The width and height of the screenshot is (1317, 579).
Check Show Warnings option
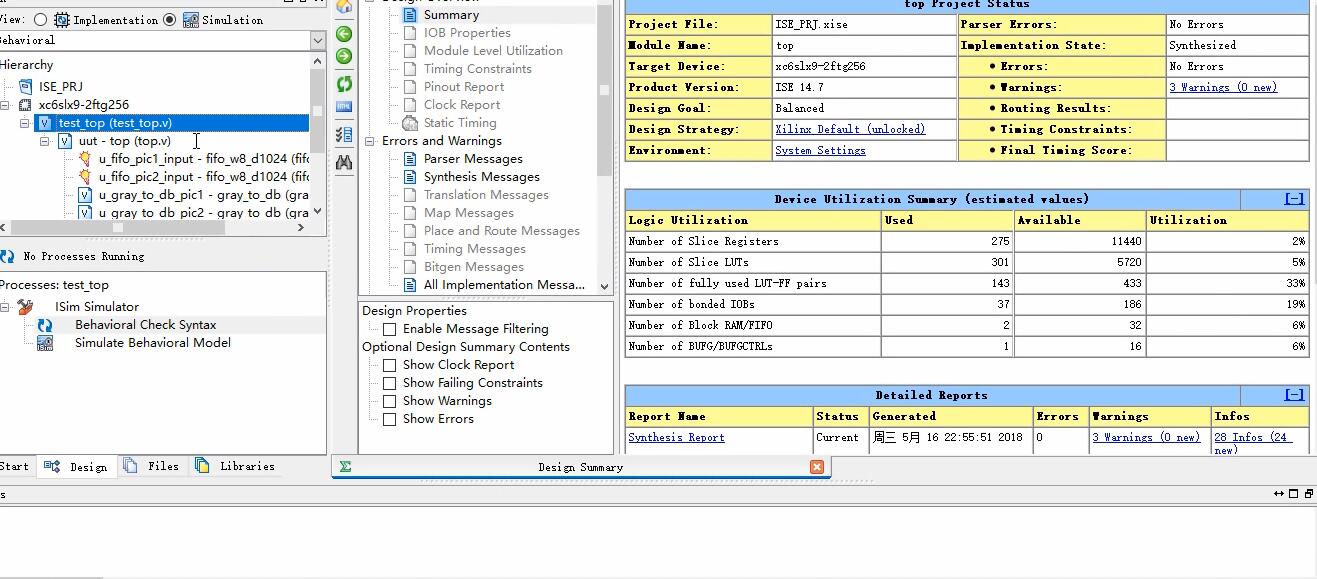click(x=390, y=401)
